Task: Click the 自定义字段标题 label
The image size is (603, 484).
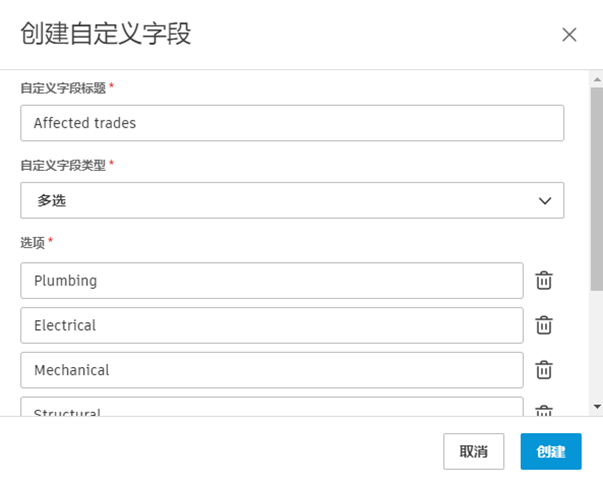Action: point(64,88)
